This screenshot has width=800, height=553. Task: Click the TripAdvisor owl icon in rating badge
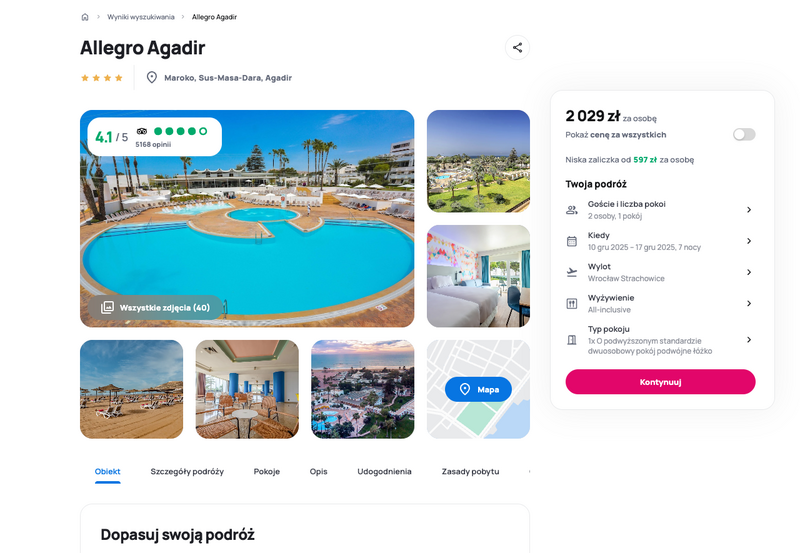(142, 131)
